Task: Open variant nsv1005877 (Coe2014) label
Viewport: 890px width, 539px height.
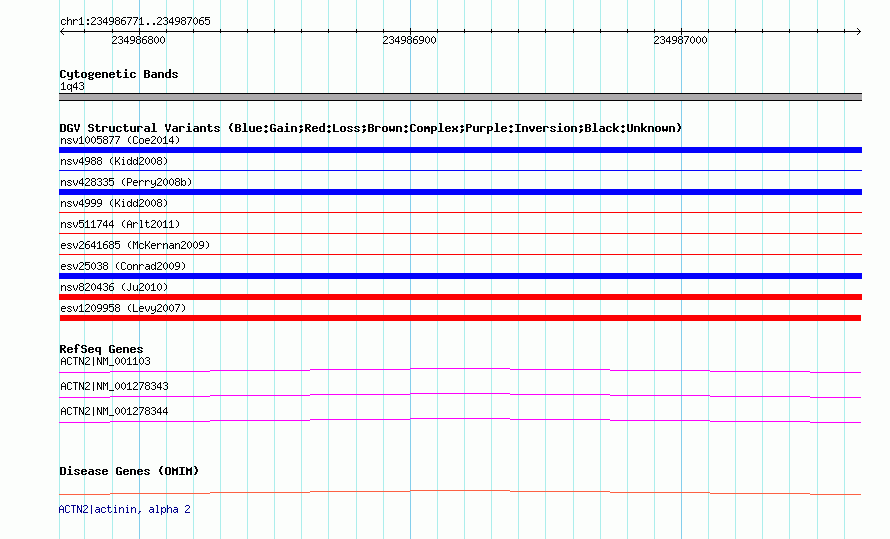Action: pos(120,140)
